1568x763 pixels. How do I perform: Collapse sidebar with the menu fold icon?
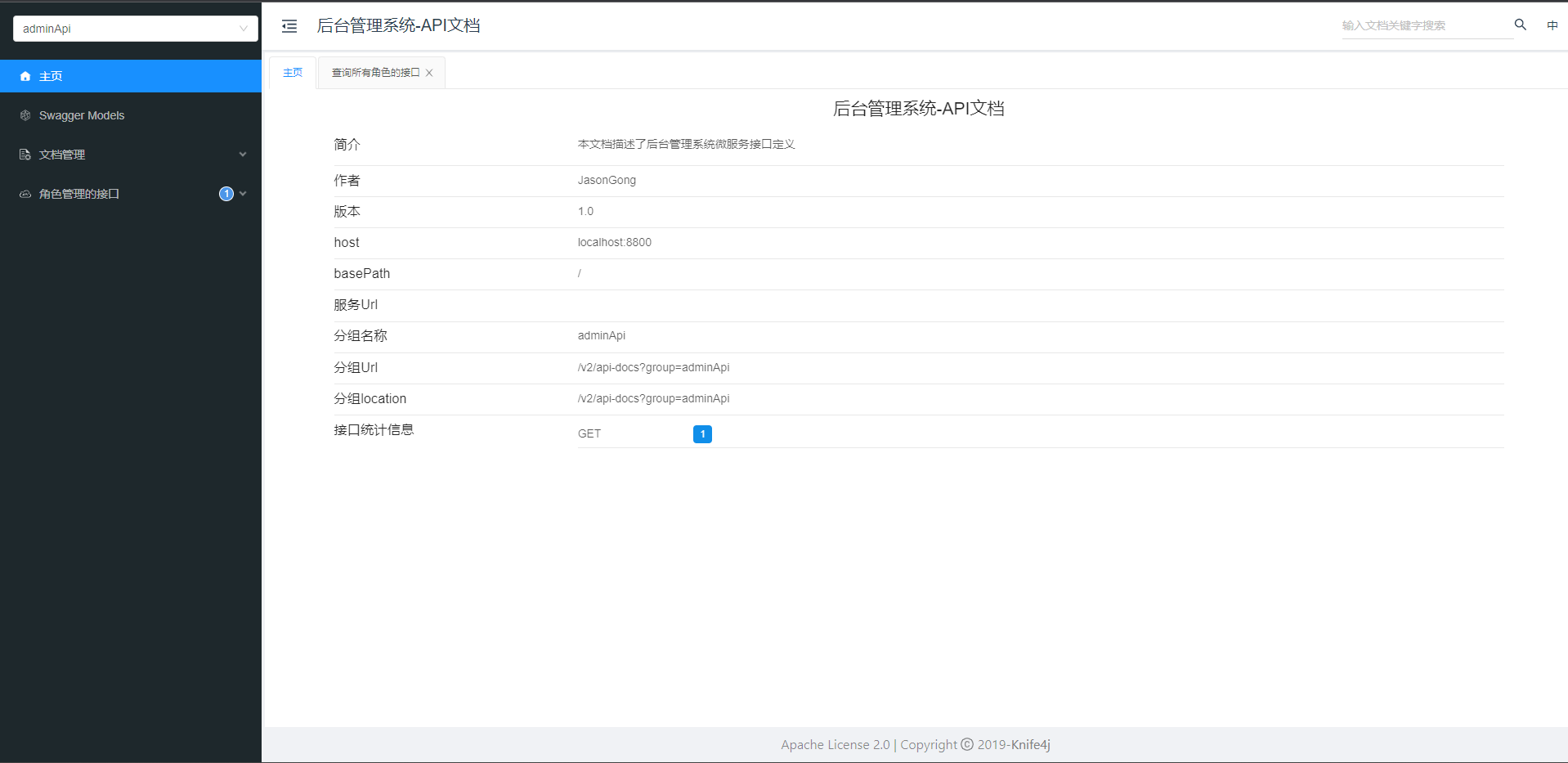pyautogui.click(x=289, y=26)
